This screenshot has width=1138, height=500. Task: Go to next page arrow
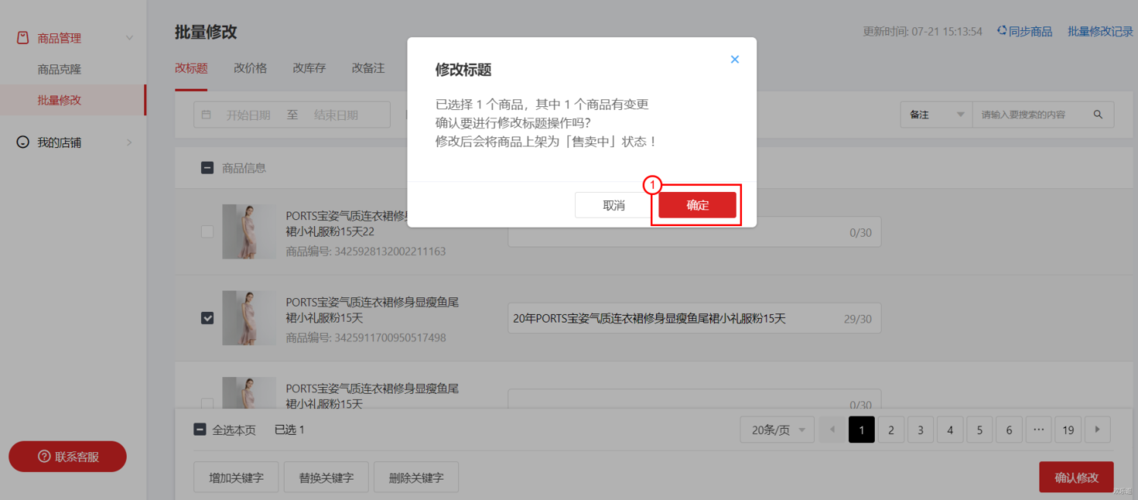coord(1097,430)
